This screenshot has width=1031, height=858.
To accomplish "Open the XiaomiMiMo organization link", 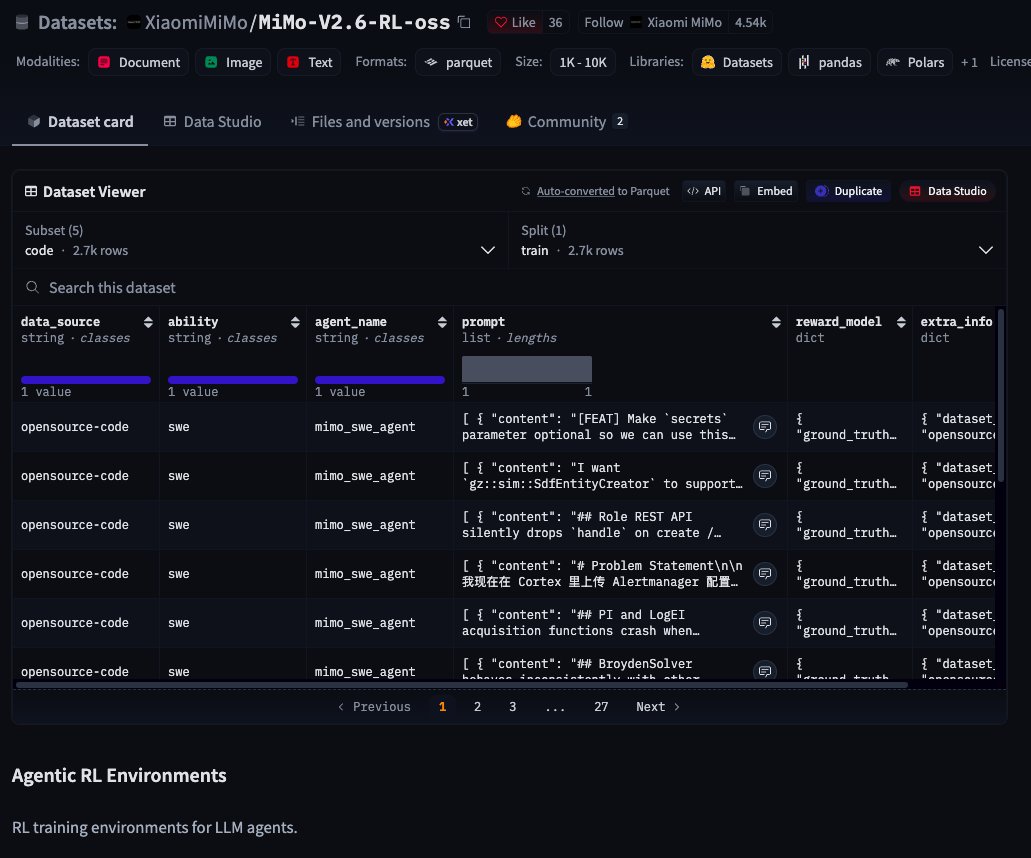I will [x=195, y=22].
